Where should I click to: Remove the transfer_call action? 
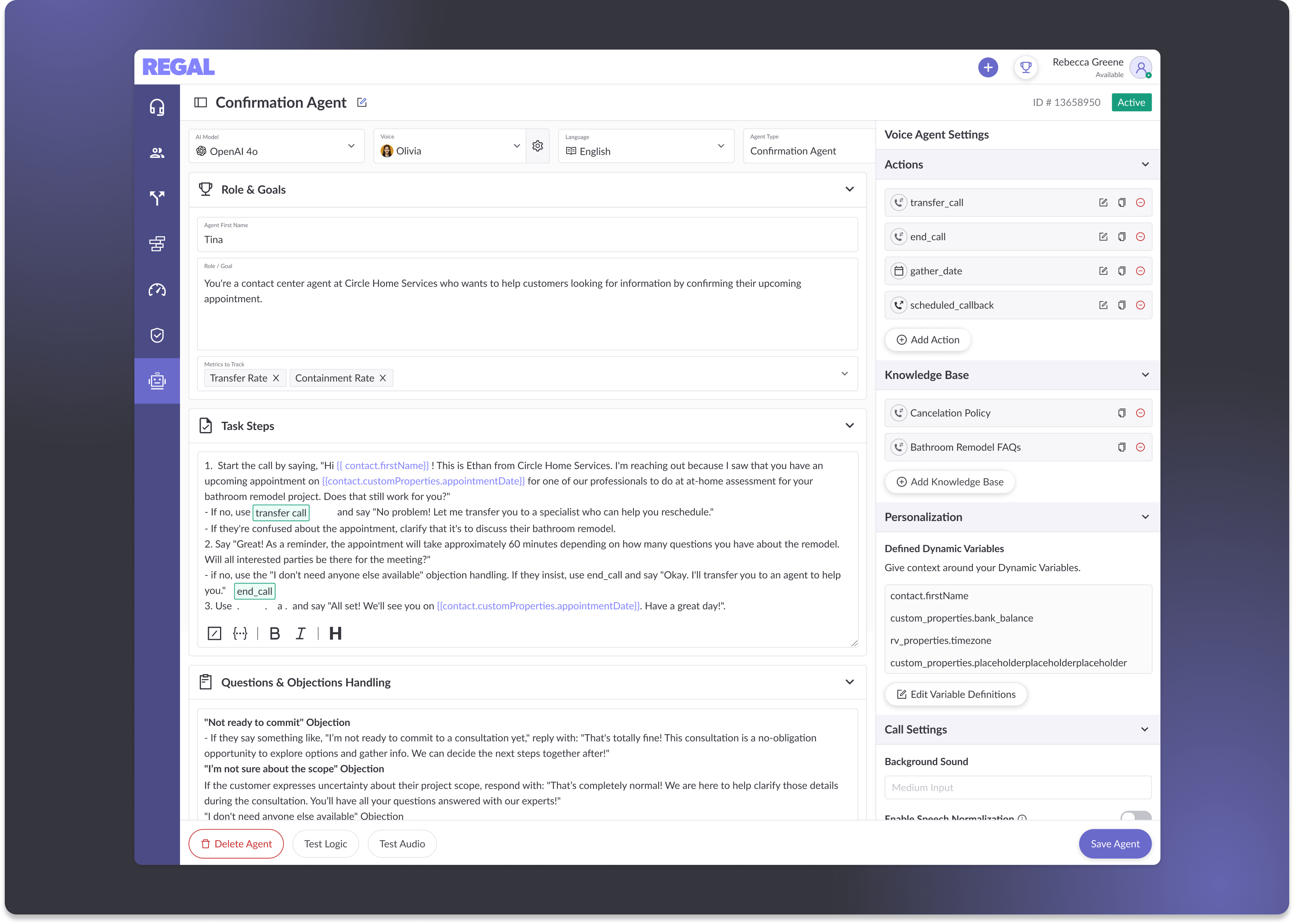tap(1140, 203)
